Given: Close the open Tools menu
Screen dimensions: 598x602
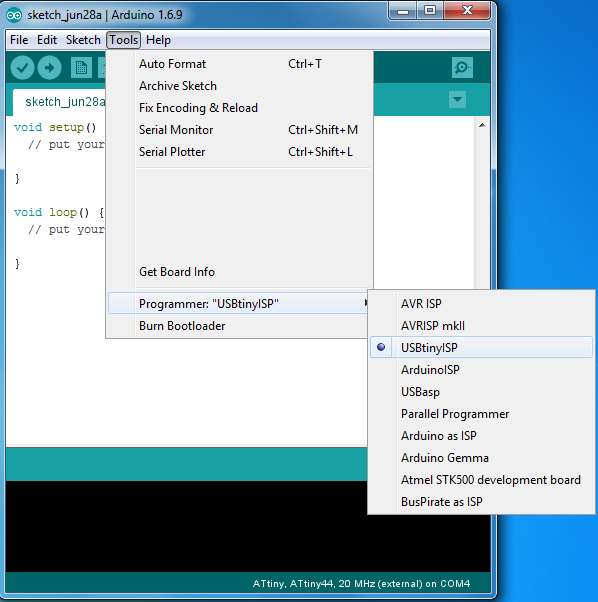Looking at the screenshot, I should click(x=124, y=40).
